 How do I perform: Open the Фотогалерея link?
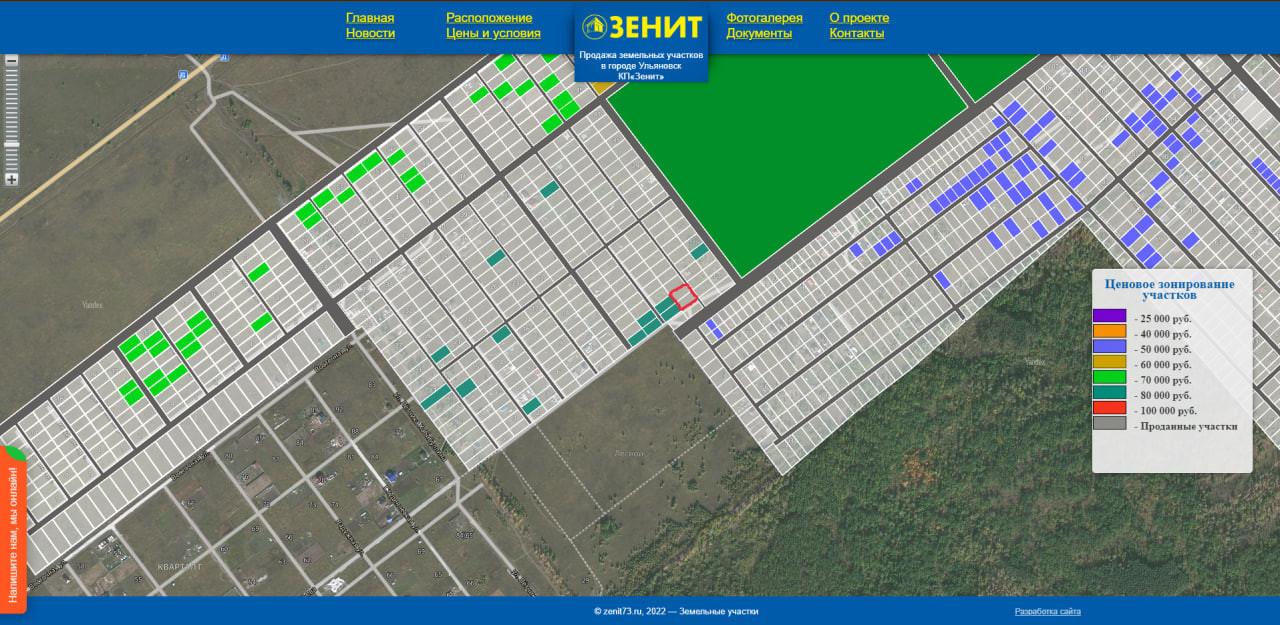pos(764,18)
